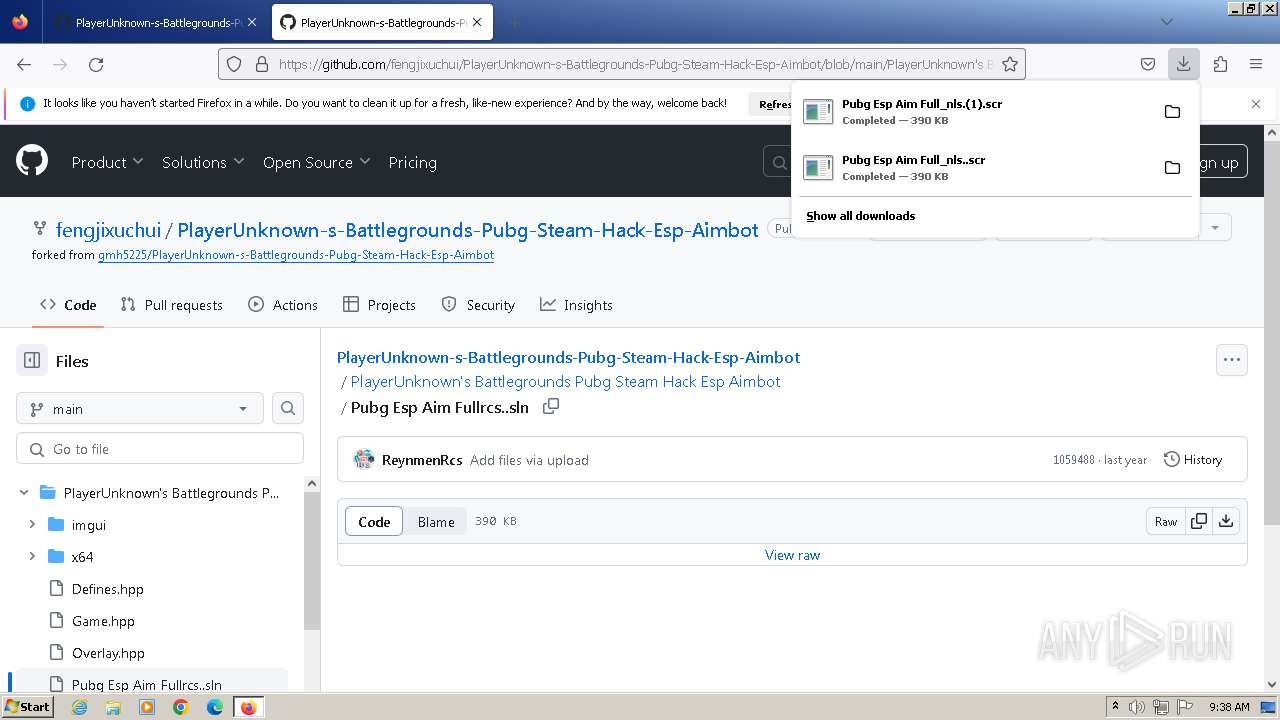Open Defines.hpp in file tree

pos(107,588)
